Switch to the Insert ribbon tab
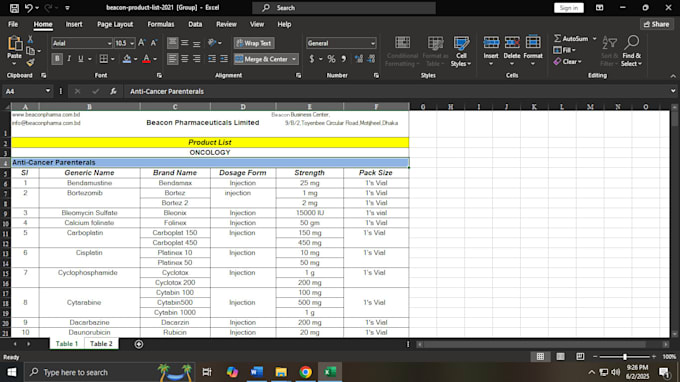Image resolution: width=680 pixels, height=382 pixels. 74,24
